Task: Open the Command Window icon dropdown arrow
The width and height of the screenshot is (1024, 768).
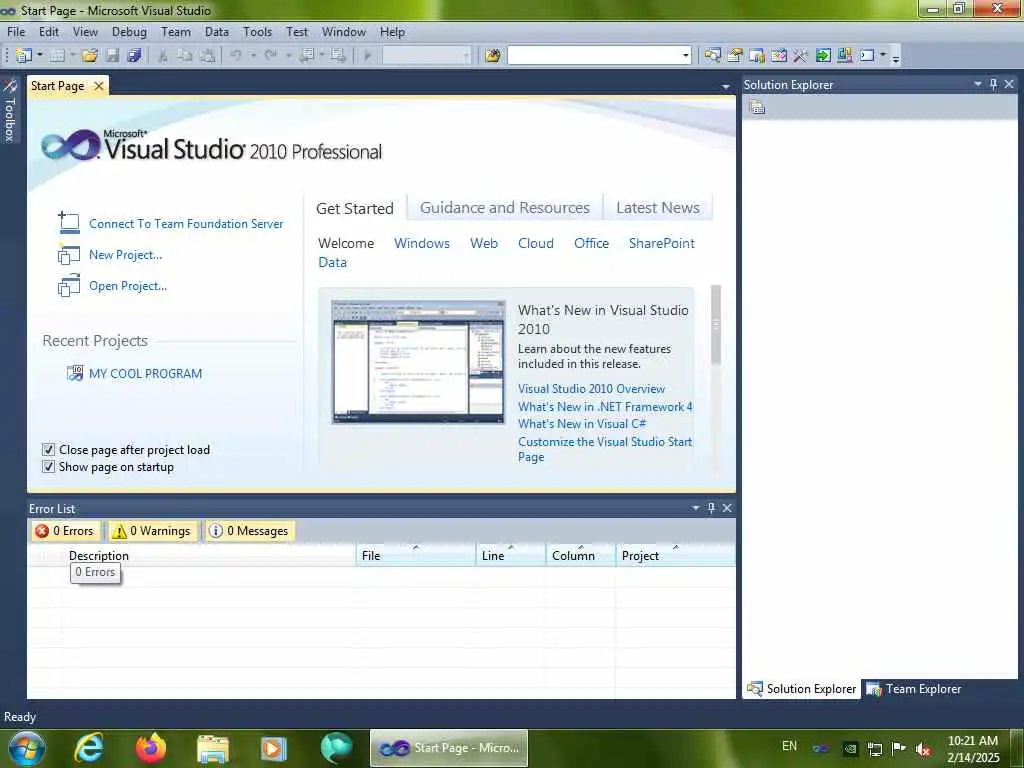Action: pyautogui.click(x=883, y=55)
